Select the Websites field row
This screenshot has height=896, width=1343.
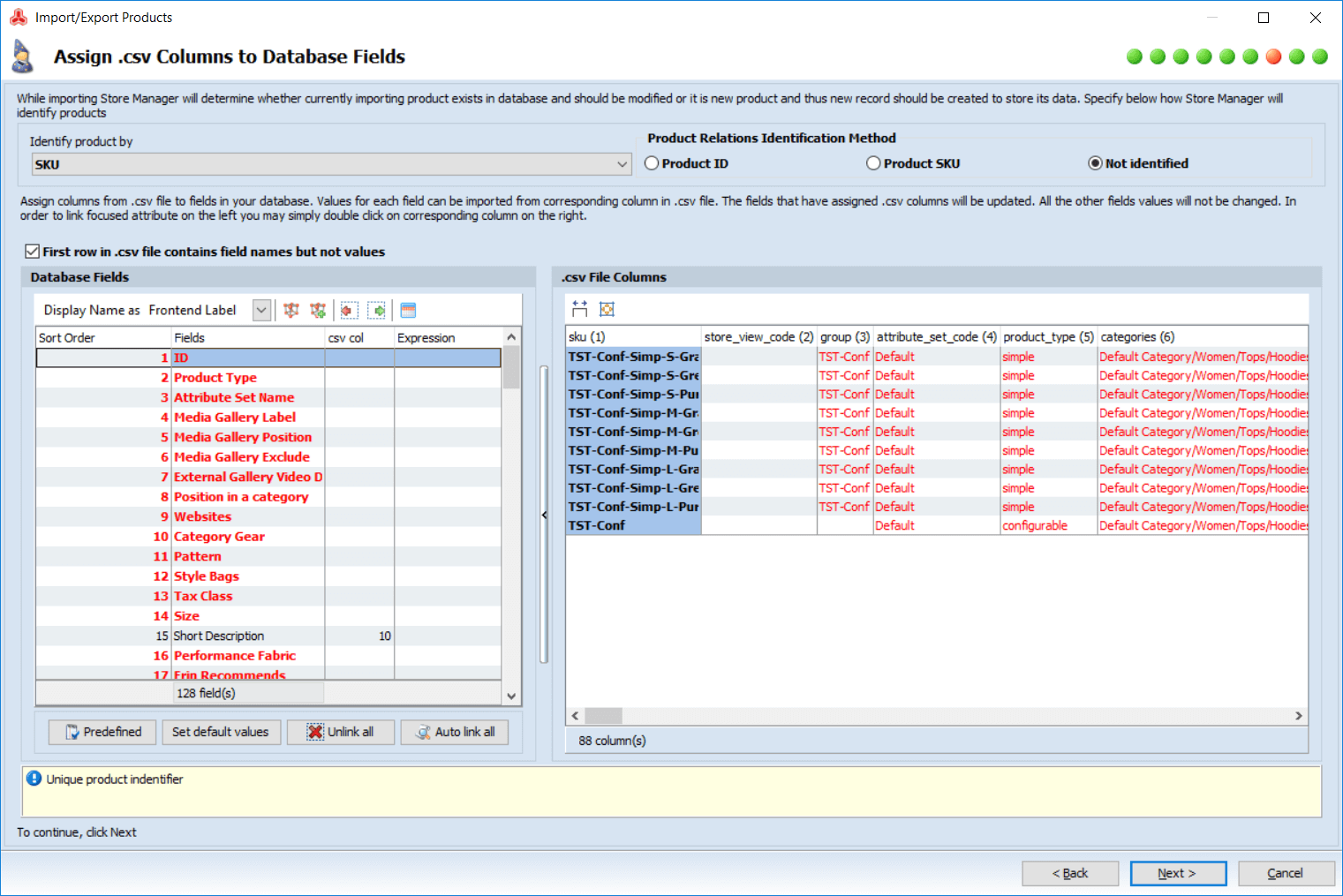tap(268, 516)
